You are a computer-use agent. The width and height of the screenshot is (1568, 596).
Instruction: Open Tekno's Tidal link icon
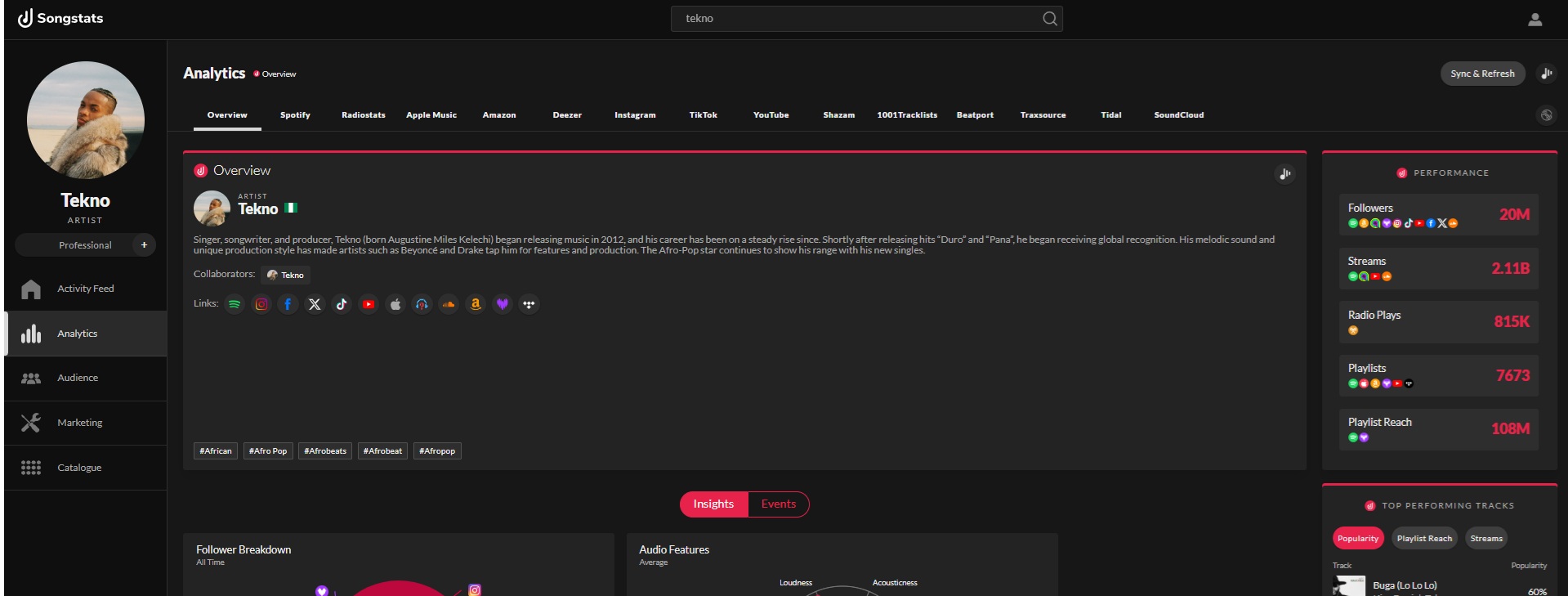529,304
